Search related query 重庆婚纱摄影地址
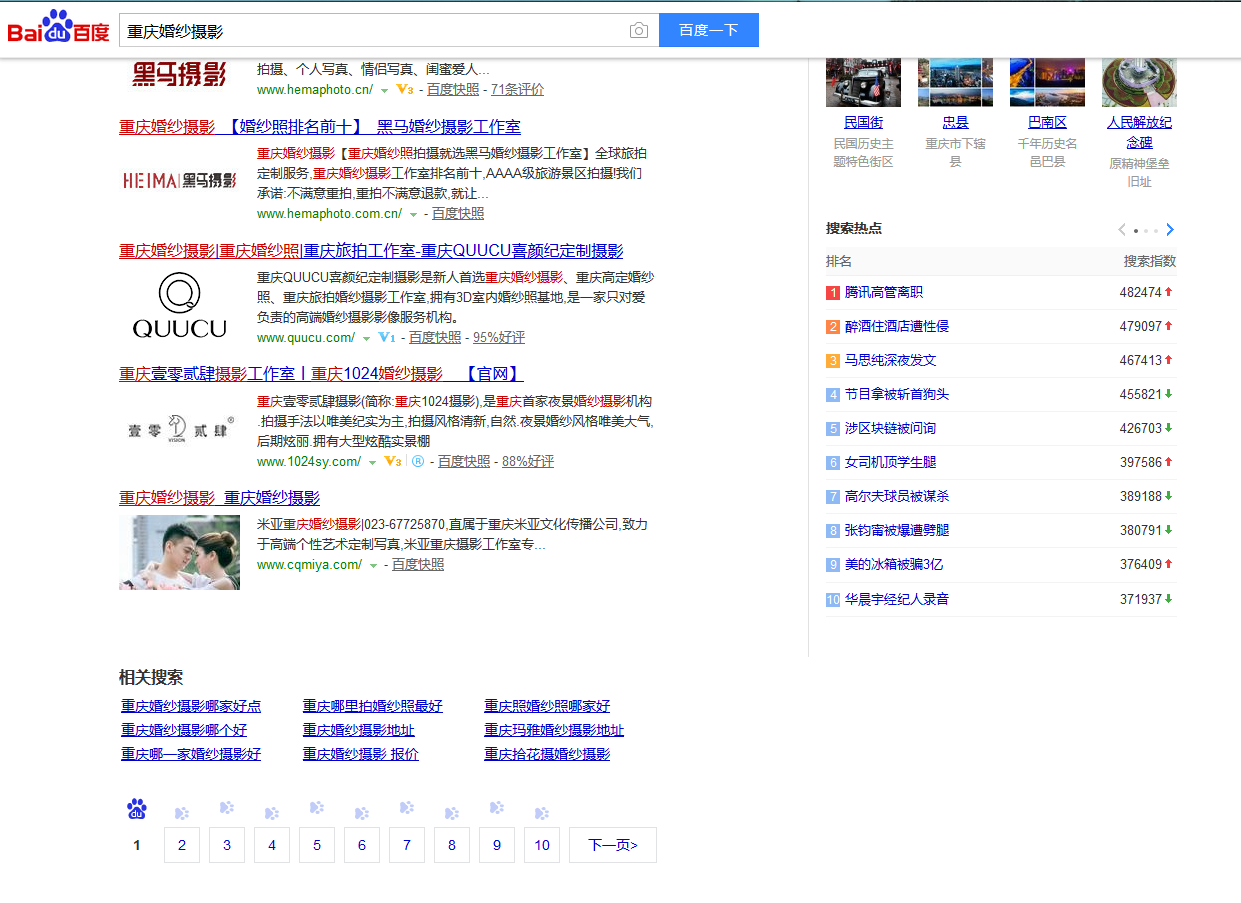The image size is (1241, 903). 359,730
